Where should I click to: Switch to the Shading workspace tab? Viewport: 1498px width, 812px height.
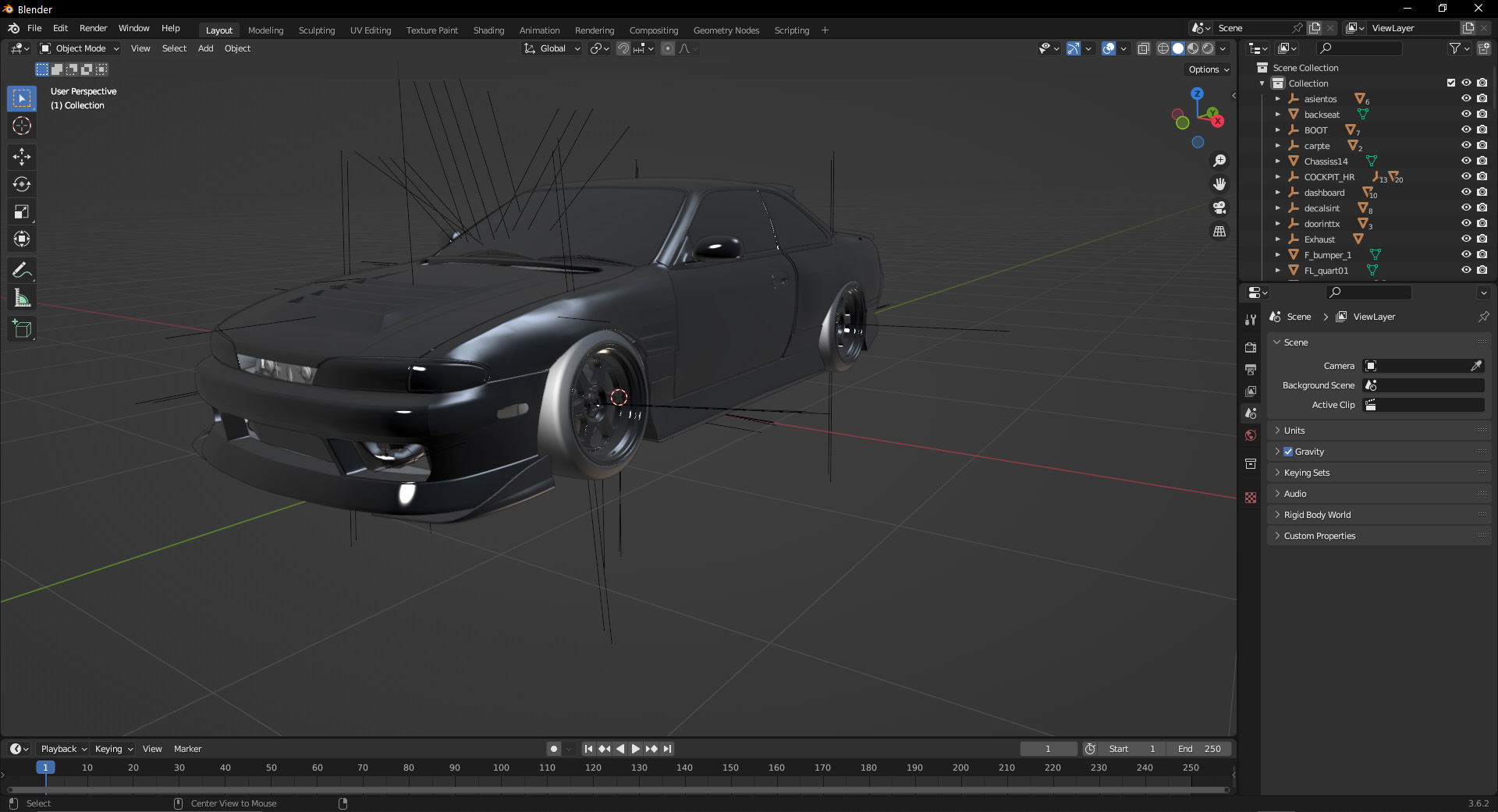tap(488, 30)
